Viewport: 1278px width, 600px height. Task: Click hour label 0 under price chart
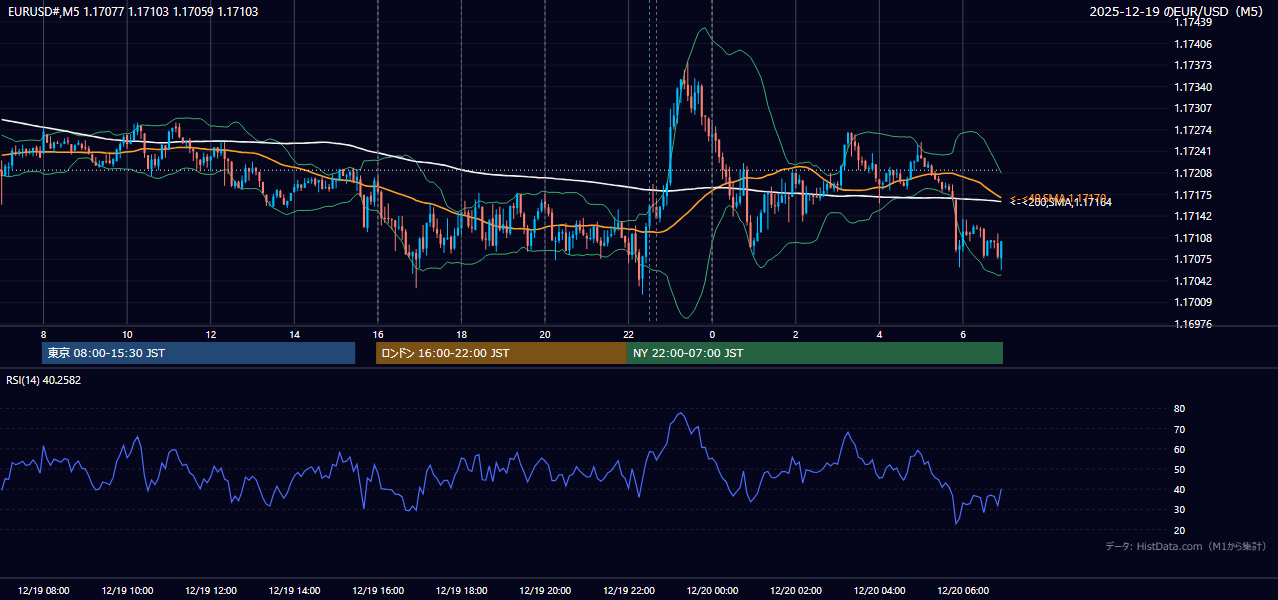pos(712,334)
